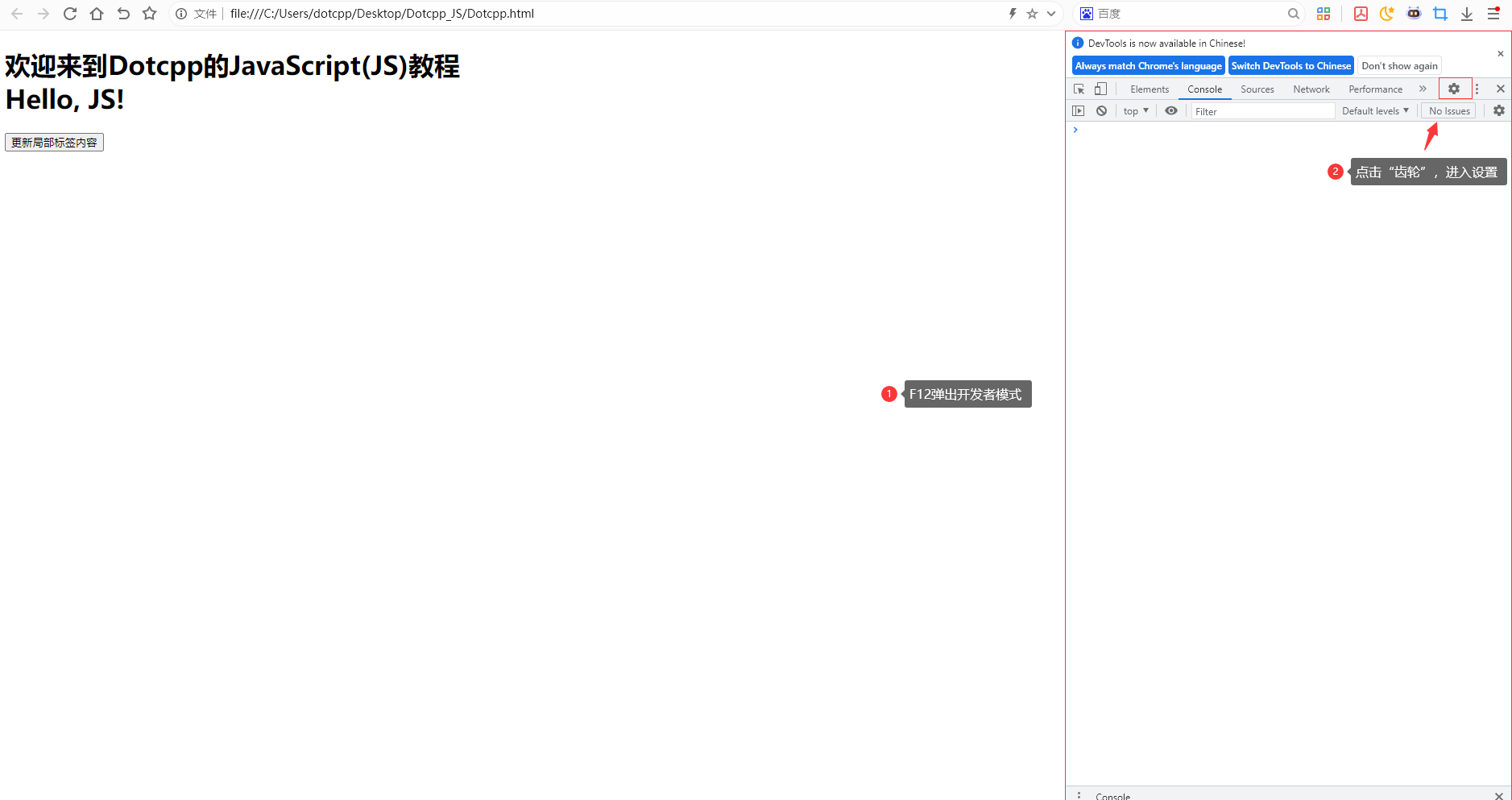Click the console Filter input field
The image size is (1512, 800).
(1261, 111)
